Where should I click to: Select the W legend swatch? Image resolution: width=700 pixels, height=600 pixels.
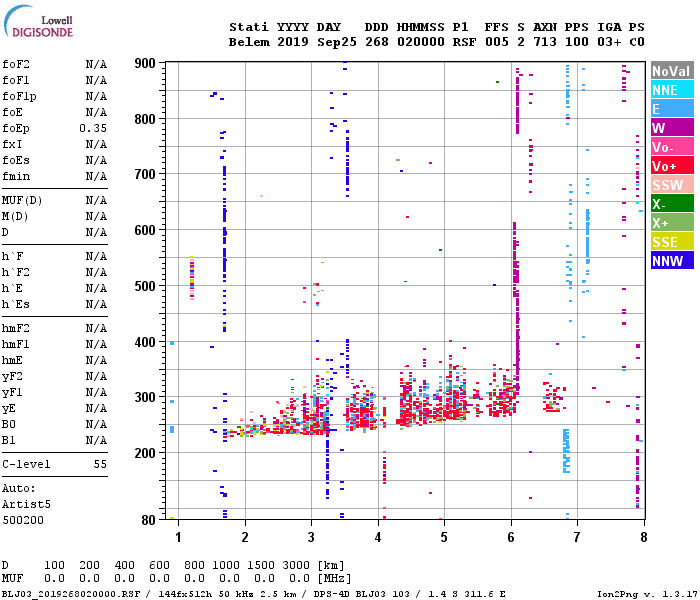672,128
